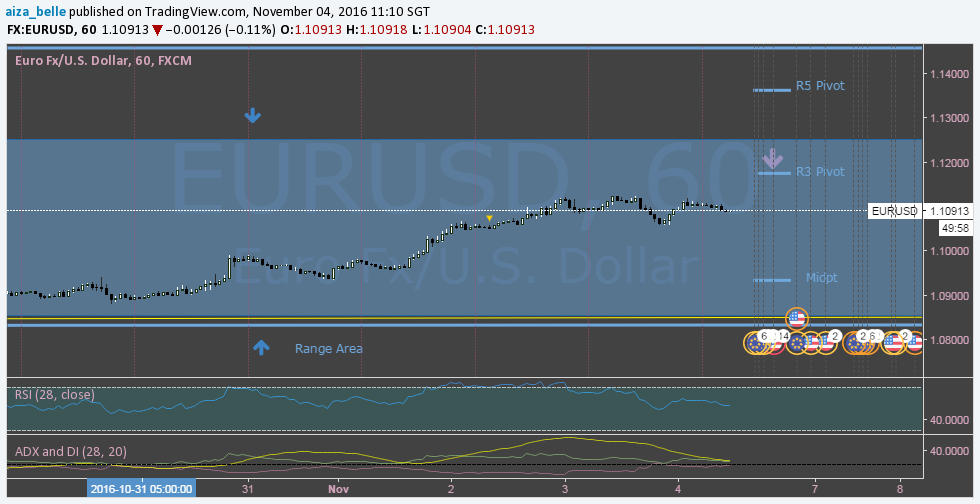Viewport: 980px width, 504px height.
Task: Click the 1.12000 price axis label
Action: (x=949, y=163)
